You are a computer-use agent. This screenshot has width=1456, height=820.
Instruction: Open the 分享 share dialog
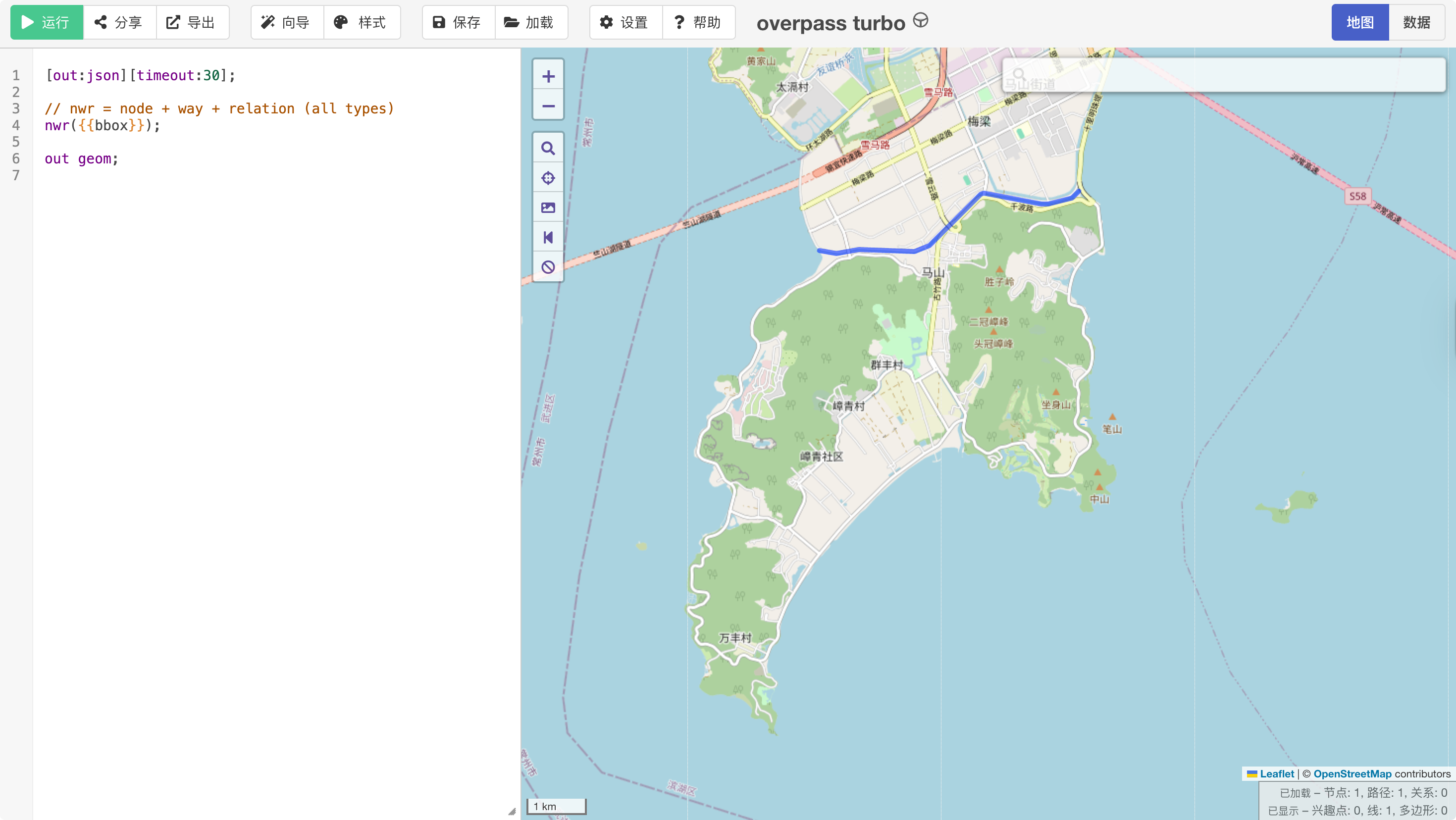coord(119,22)
